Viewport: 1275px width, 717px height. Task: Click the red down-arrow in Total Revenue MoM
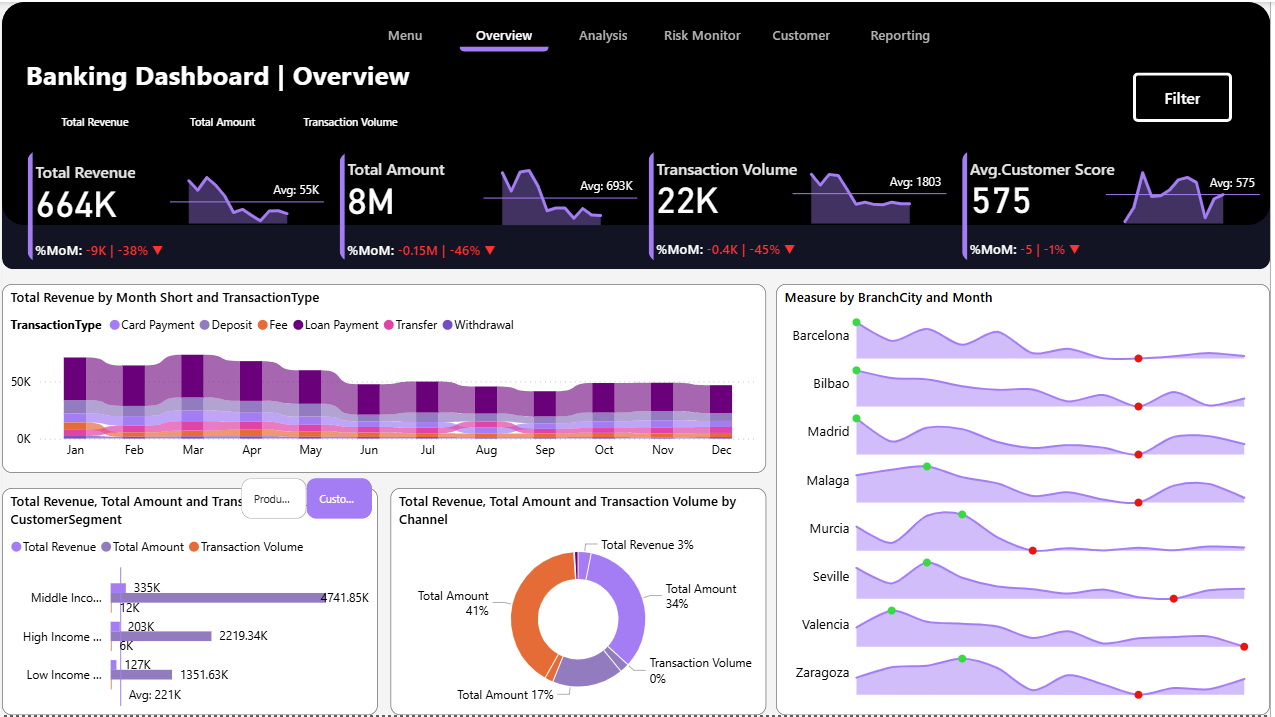click(x=157, y=251)
